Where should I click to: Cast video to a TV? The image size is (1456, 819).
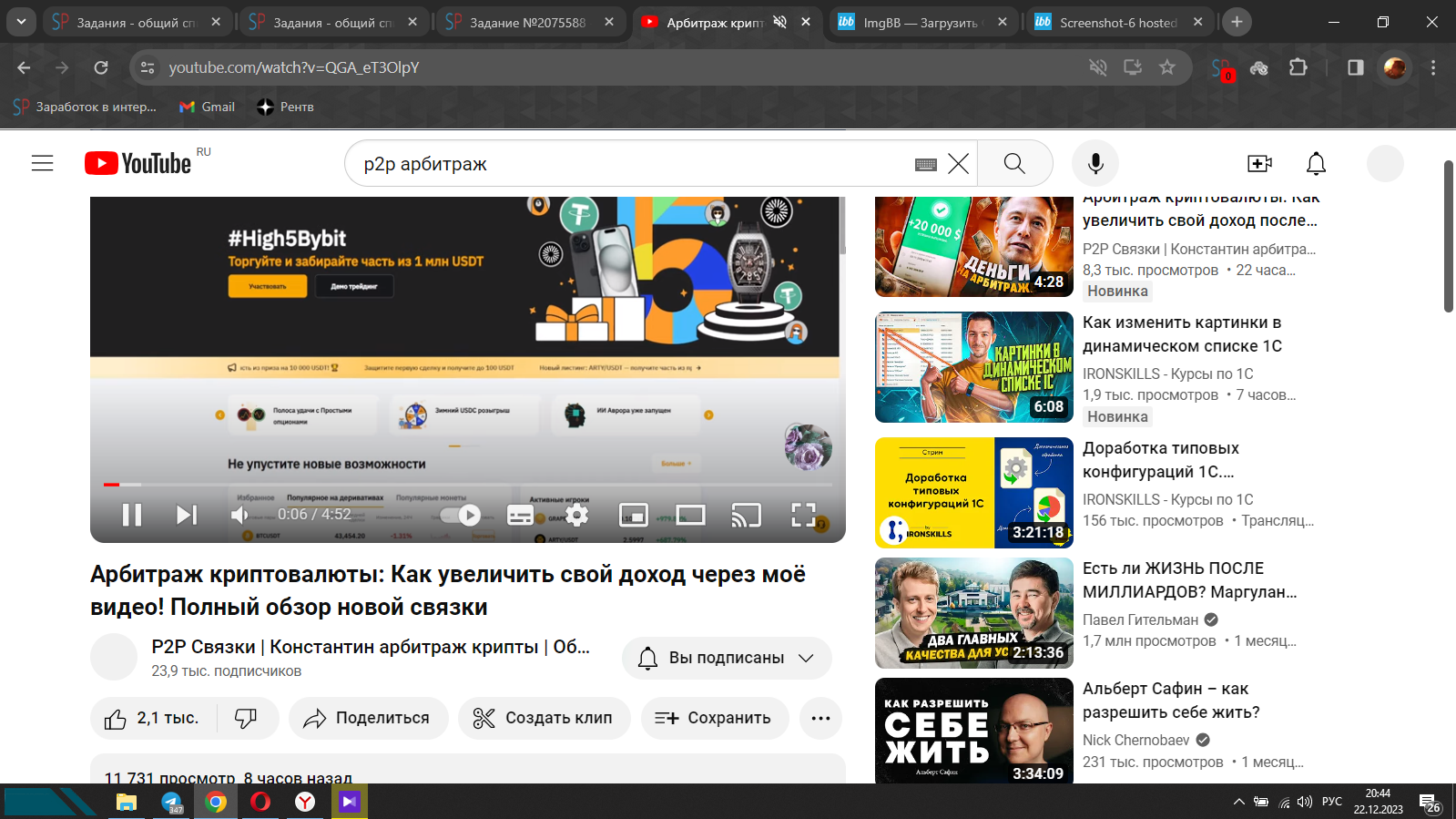[x=746, y=516]
